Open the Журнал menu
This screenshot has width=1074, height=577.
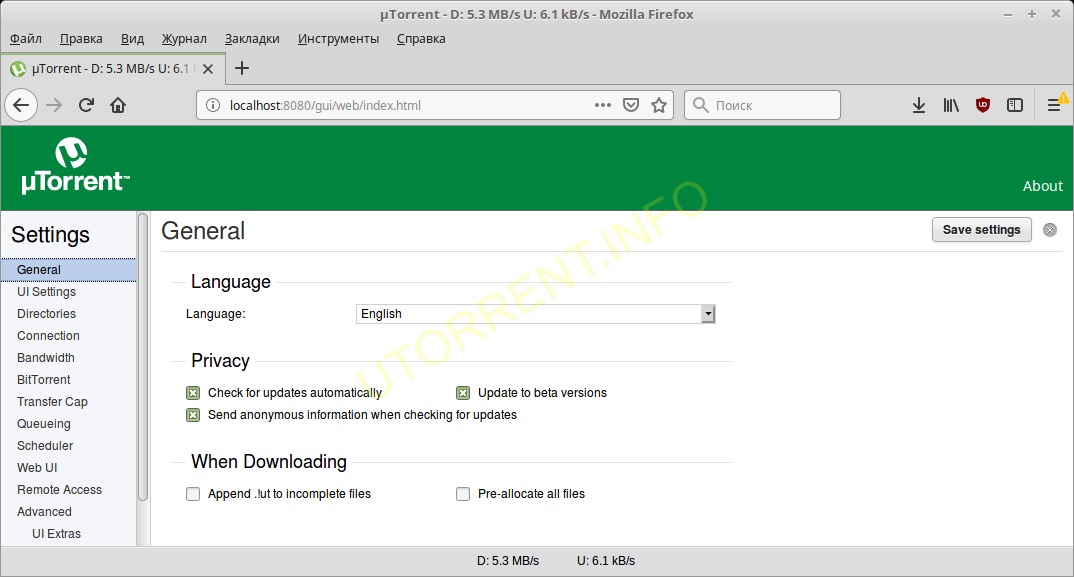(x=184, y=38)
